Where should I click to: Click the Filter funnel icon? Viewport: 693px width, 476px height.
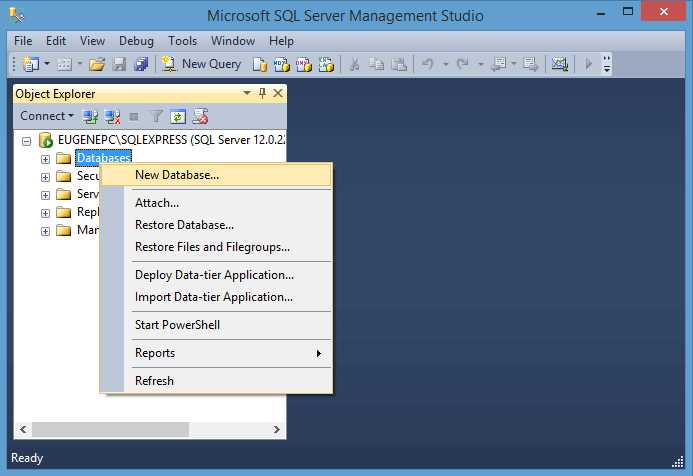tap(157, 116)
